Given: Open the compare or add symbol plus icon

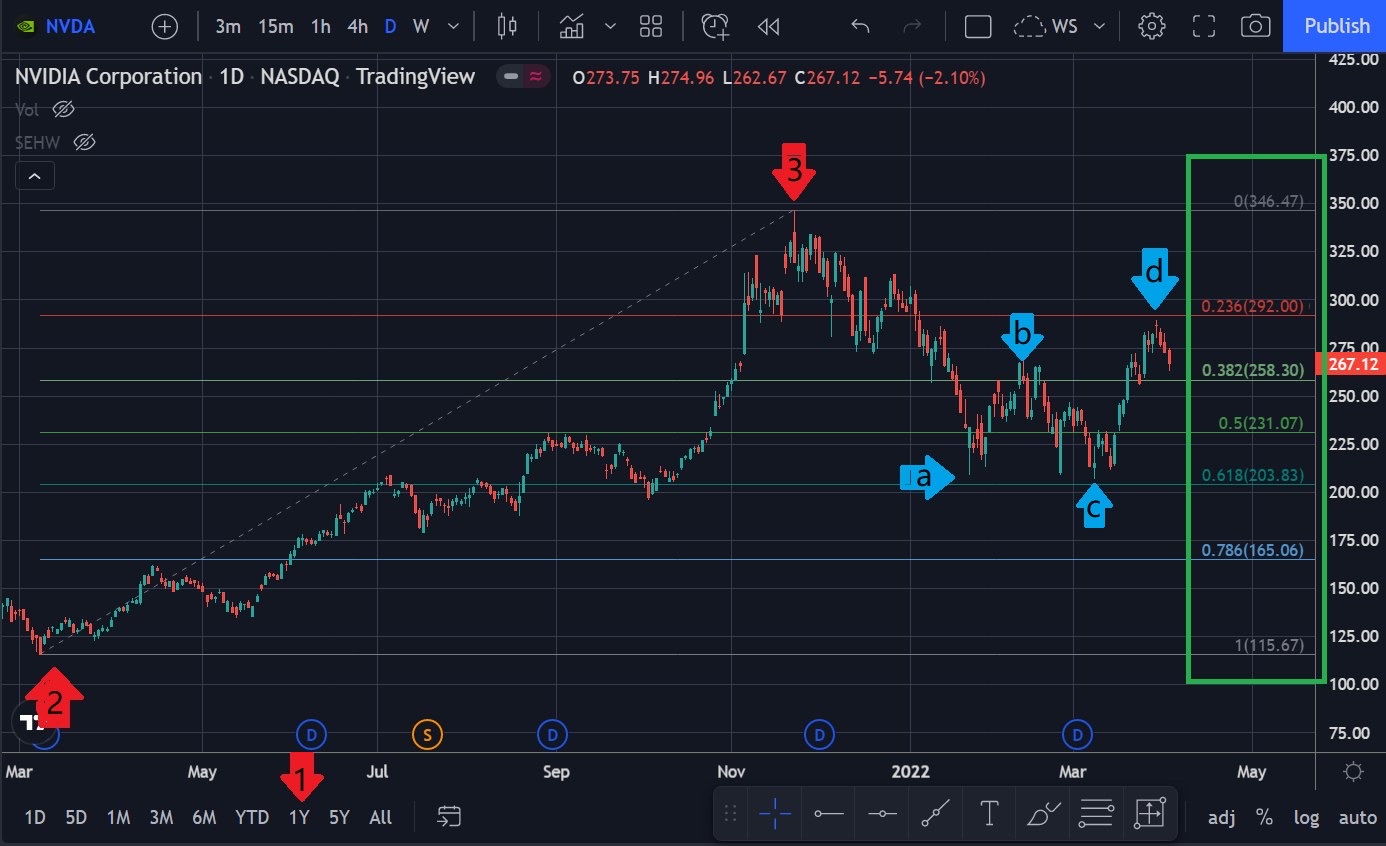Looking at the screenshot, I should pos(164,27).
